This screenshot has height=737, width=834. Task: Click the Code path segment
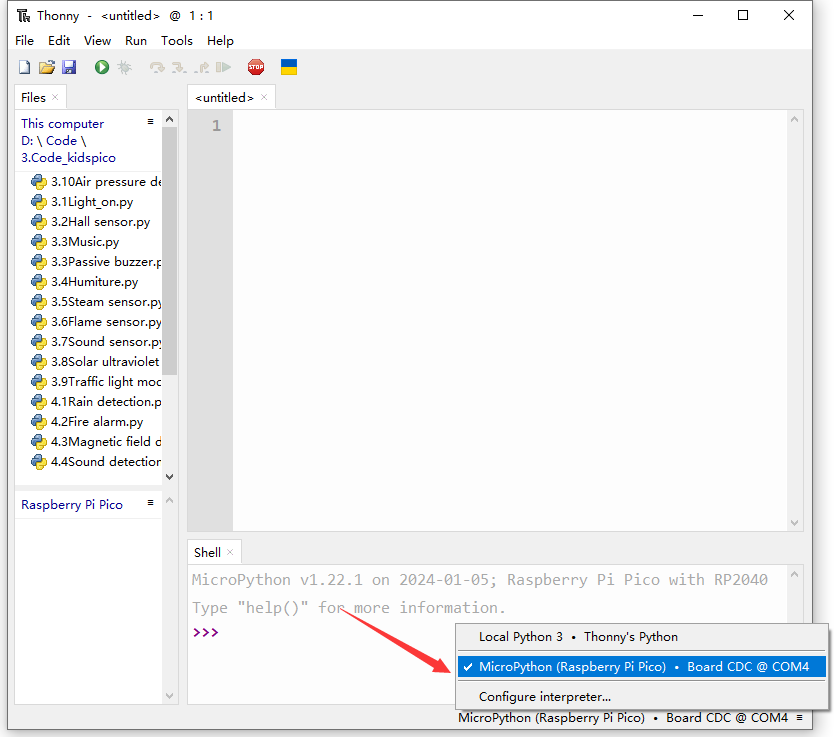(61, 141)
